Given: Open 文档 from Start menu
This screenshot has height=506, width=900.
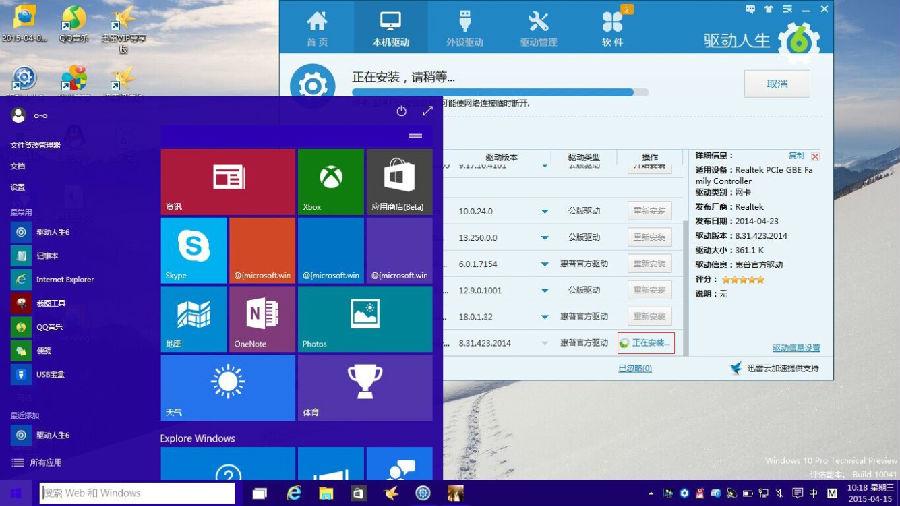Looking at the screenshot, I should click(18, 166).
